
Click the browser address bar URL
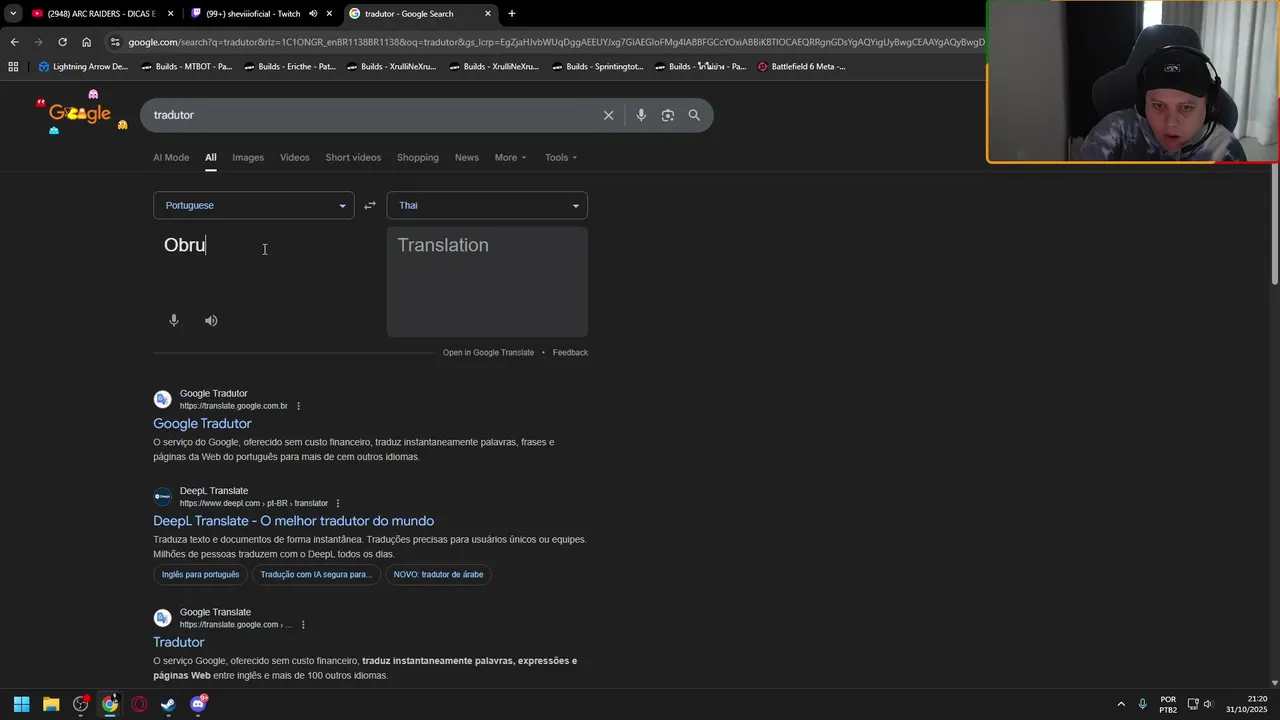coord(555,42)
